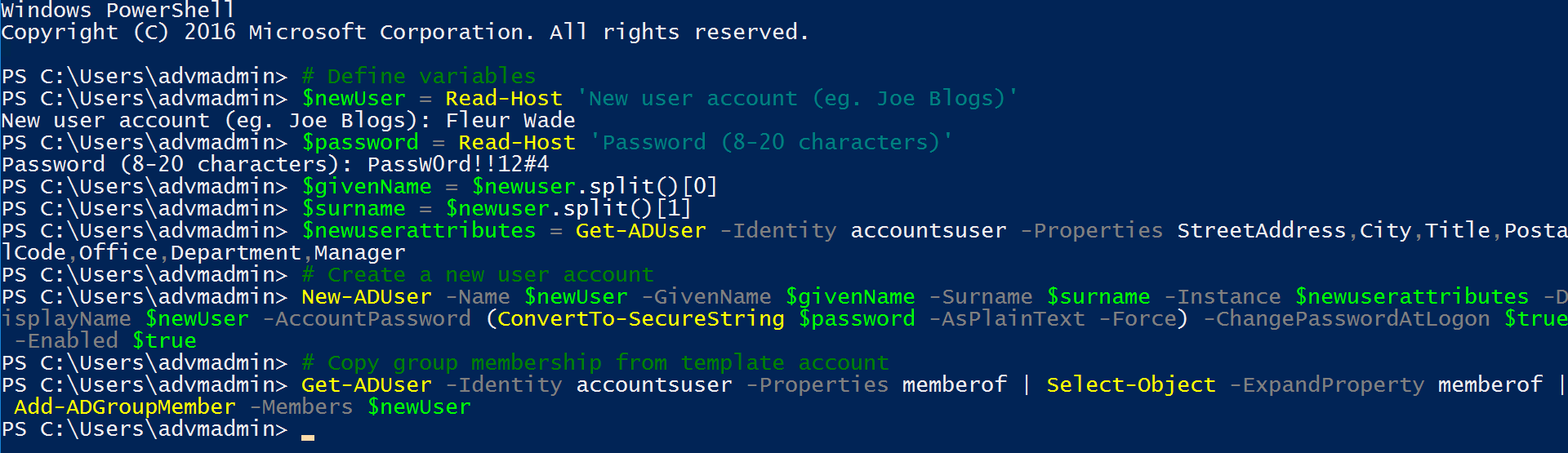The image size is (1568, 453).
Task: Click the ConvertTo-SecureString cmdlet
Action: (x=641, y=318)
